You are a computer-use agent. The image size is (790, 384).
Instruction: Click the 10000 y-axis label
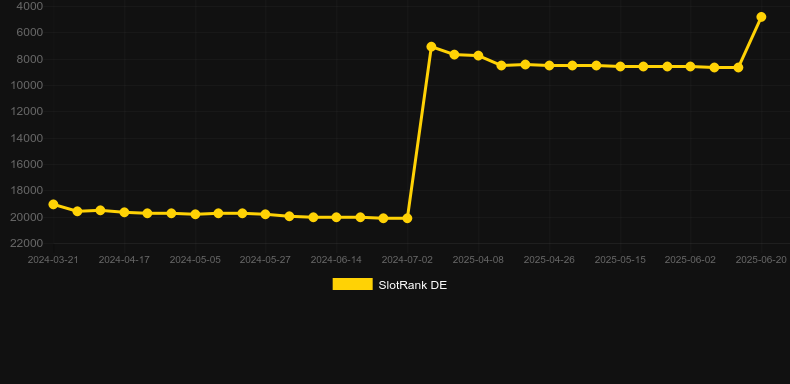point(27,85)
